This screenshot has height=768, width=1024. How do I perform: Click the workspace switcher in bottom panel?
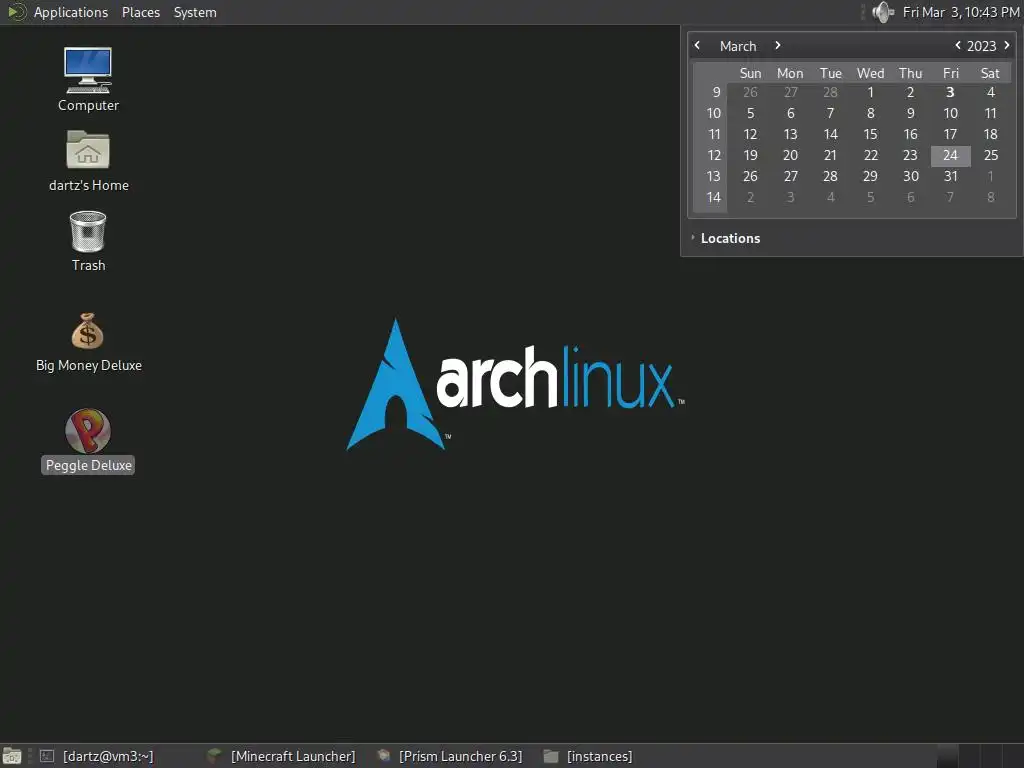coord(980,756)
